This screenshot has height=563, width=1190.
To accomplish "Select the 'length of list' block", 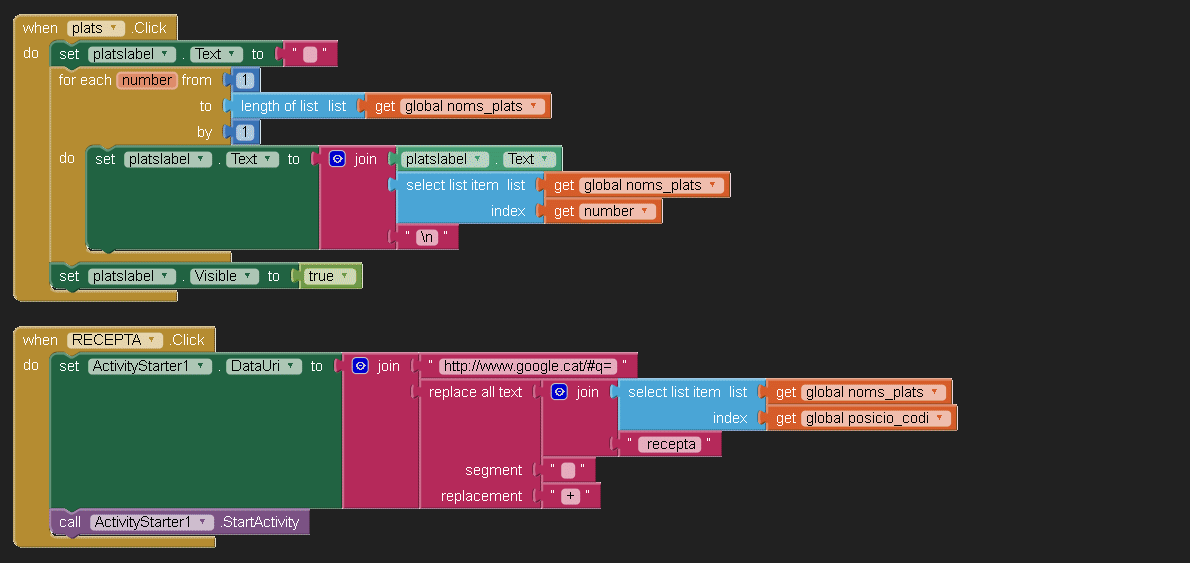I will click(x=280, y=106).
